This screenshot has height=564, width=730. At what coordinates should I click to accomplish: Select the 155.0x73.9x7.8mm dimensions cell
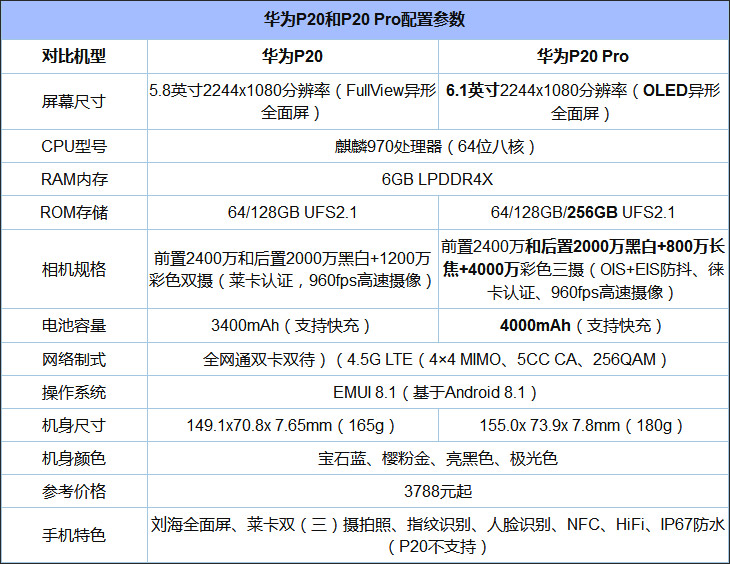[x=583, y=425]
